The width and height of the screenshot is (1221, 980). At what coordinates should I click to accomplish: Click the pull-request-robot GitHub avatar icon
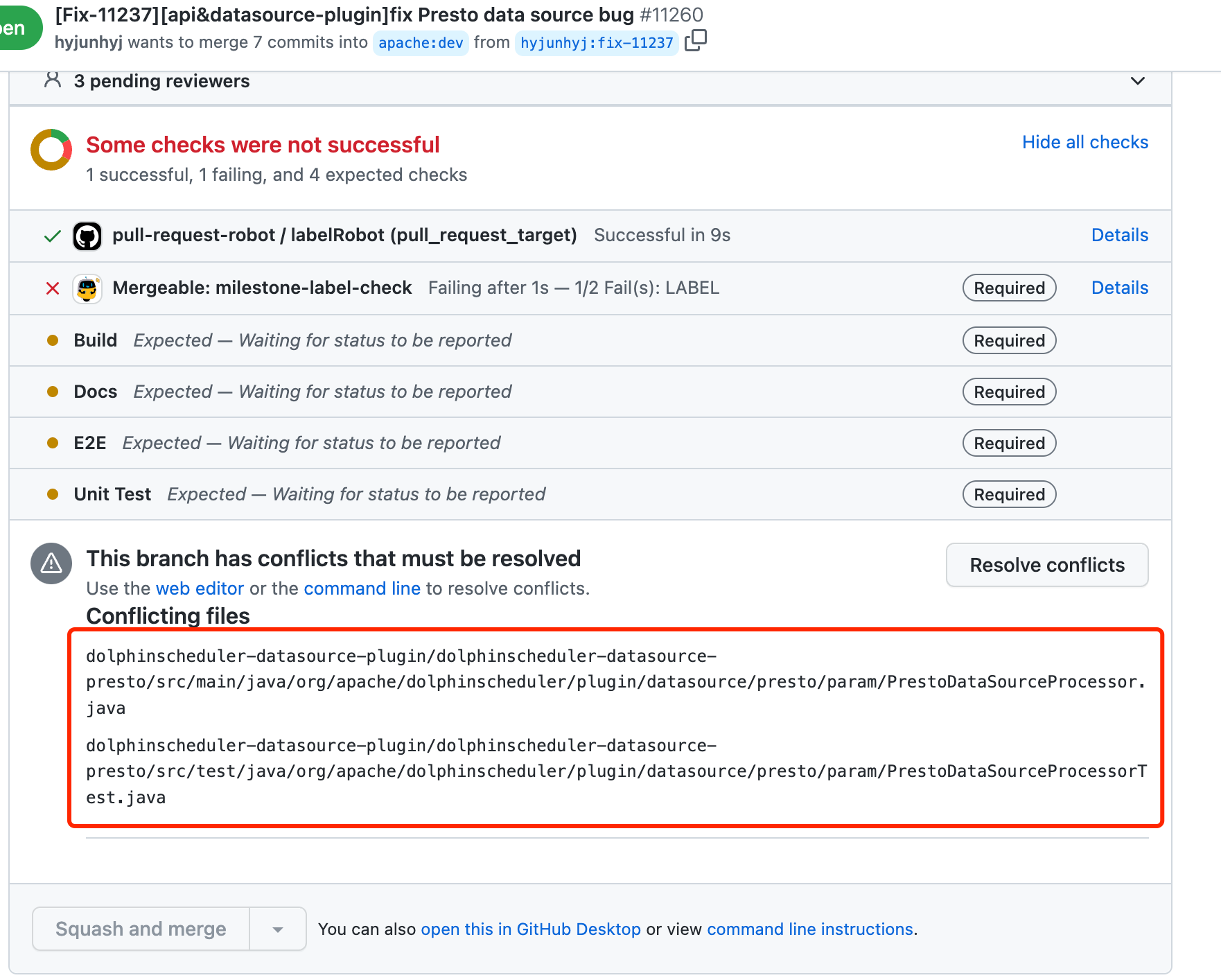point(87,236)
